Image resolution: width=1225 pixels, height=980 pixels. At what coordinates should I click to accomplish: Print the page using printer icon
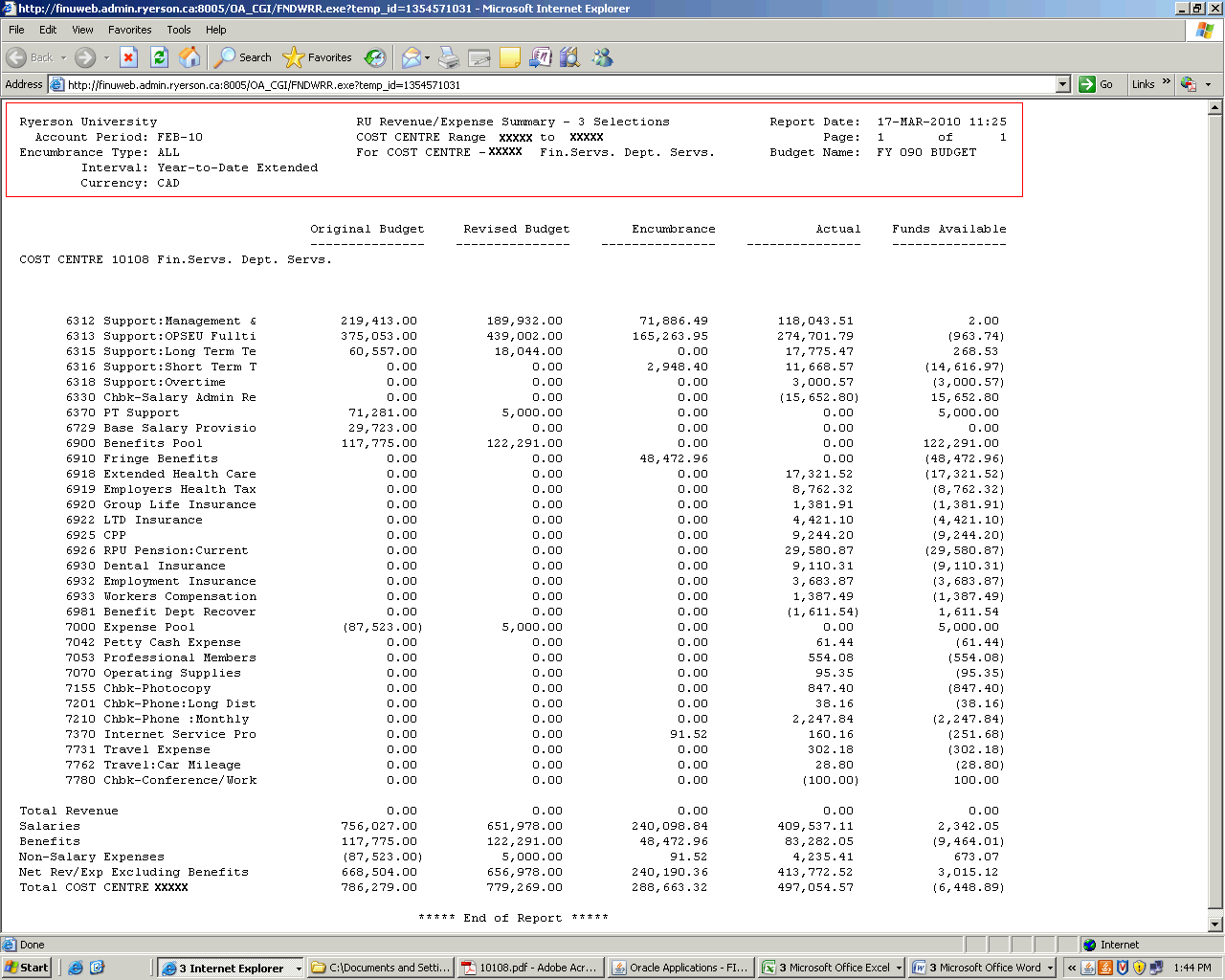pos(449,57)
